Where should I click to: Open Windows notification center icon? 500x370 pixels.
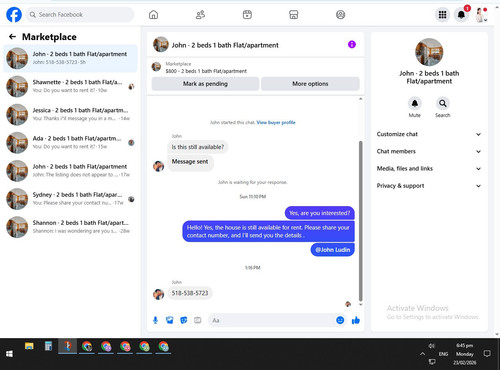[x=487, y=354]
